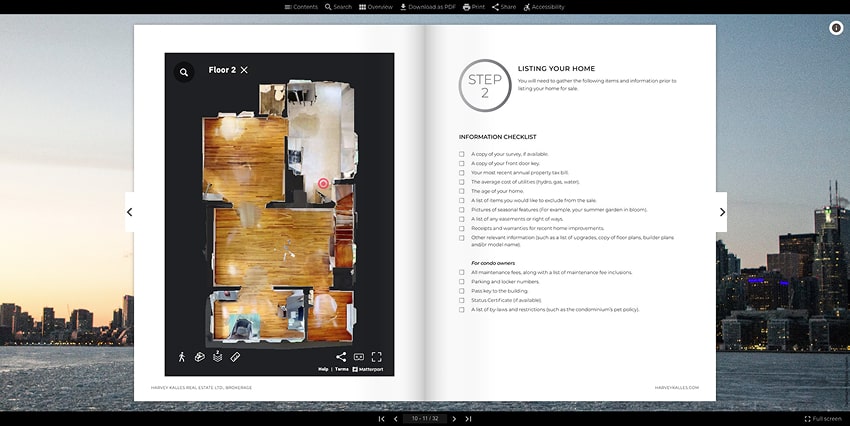The height and width of the screenshot is (426, 850).
Task: Activate the measurement ruler tool
Action: (235, 357)
